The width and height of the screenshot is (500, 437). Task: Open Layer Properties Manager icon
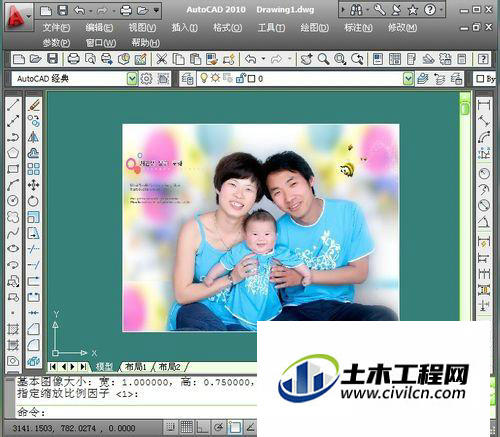(x=187, y=79)
